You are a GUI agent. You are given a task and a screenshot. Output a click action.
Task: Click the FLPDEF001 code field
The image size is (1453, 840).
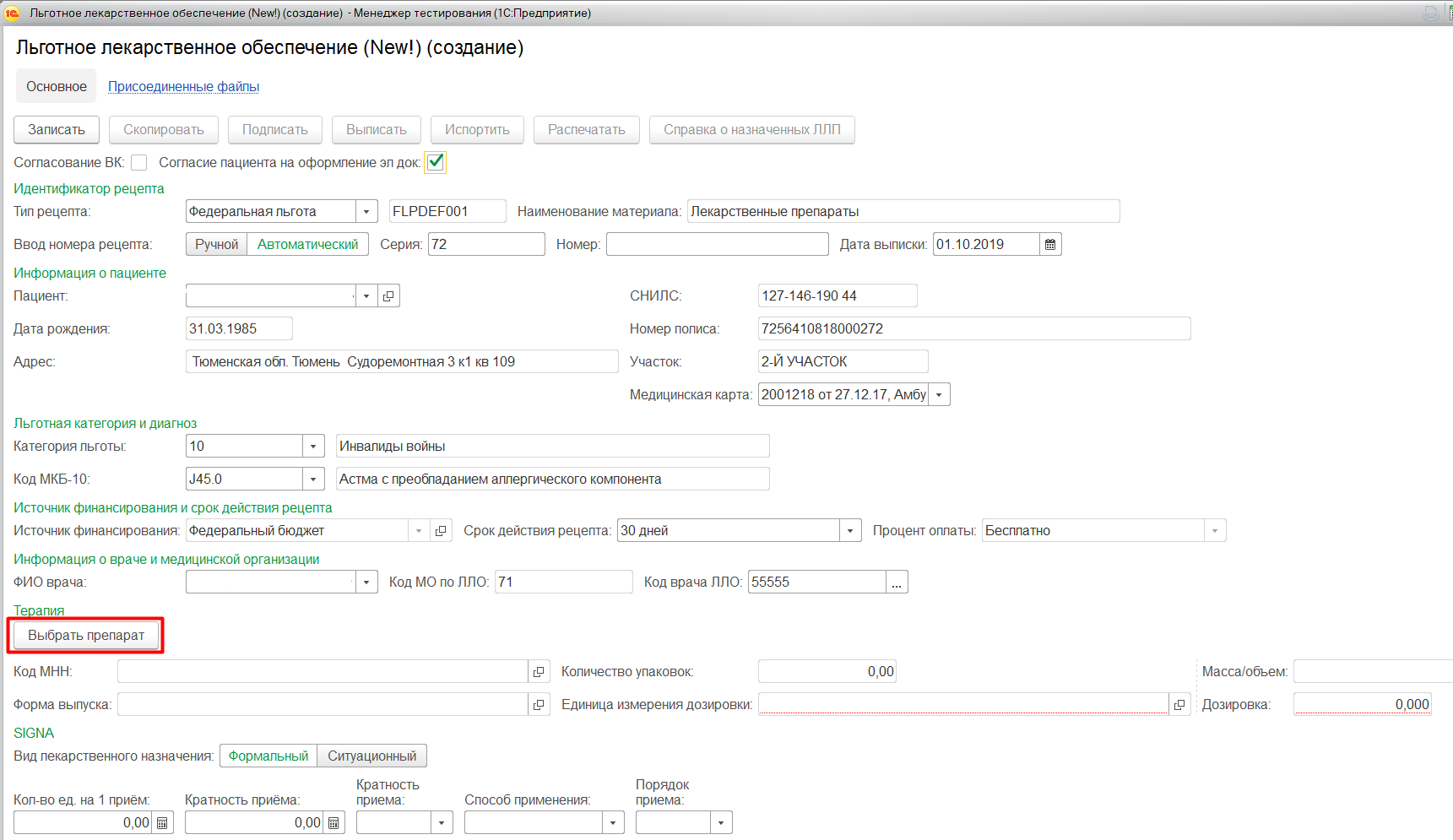click(447, 211)
